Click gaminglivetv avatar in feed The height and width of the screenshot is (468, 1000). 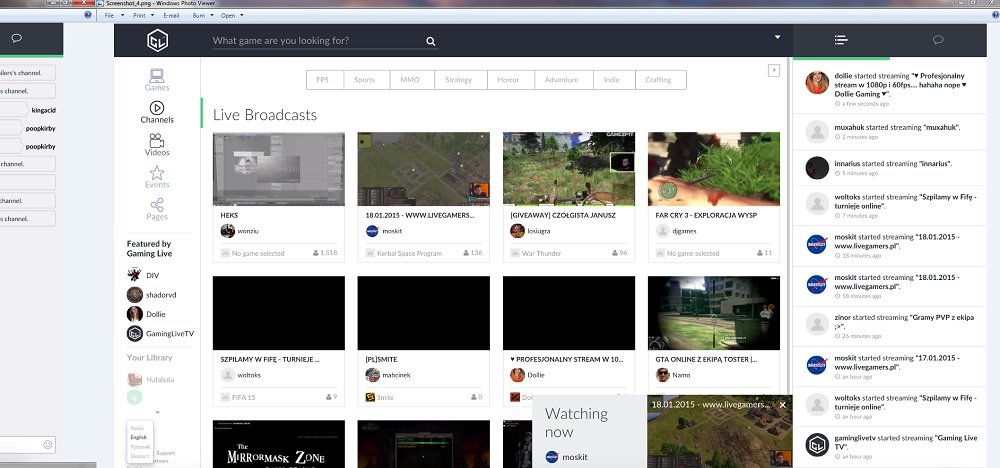817,445
